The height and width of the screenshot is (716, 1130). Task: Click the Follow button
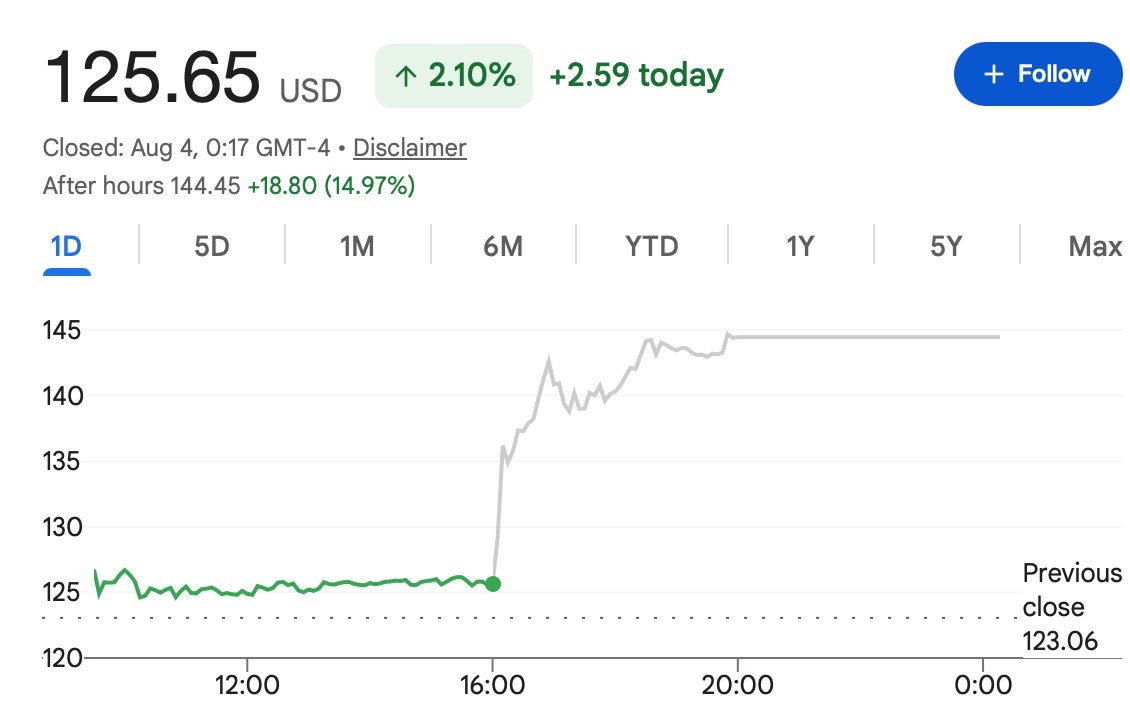pos(1038,74)
